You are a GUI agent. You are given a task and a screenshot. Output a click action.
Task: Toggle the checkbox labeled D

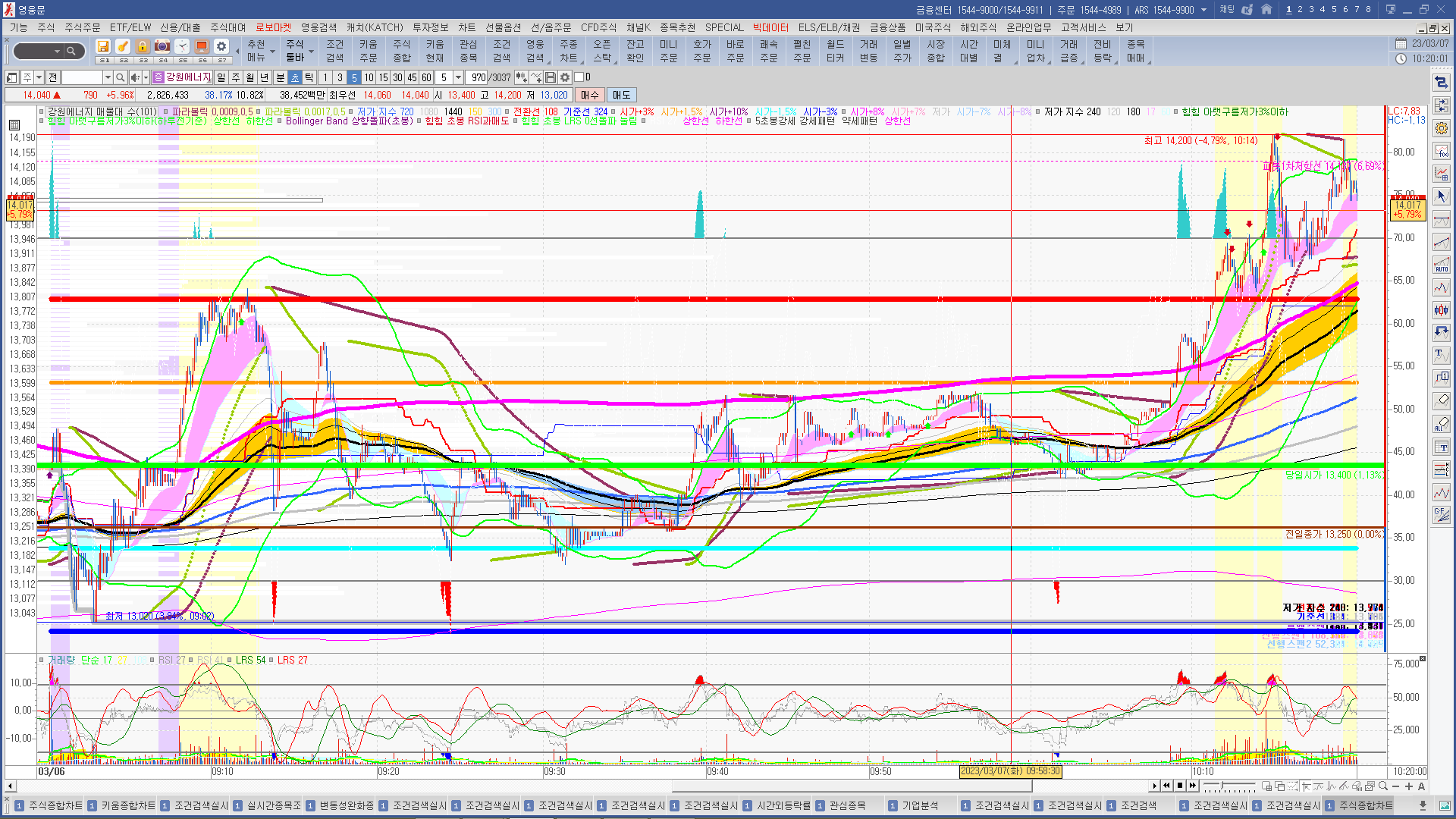tap(579, 77)
